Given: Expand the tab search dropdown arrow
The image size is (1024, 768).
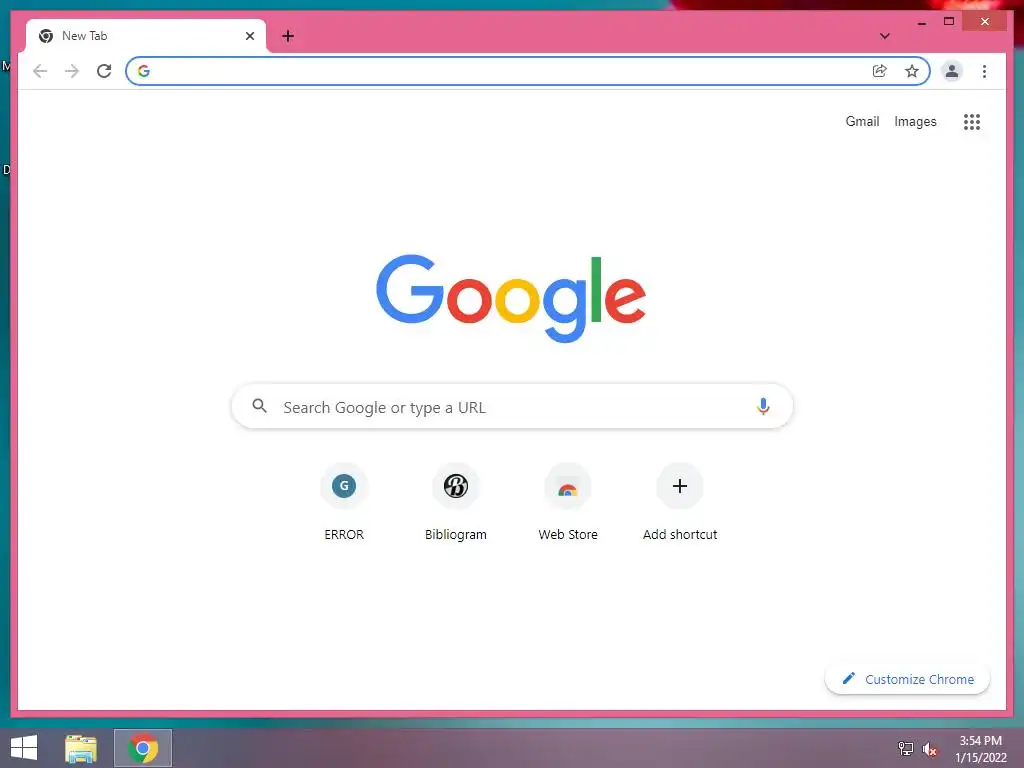Looking at the screenshot, I should coord(885,36).
